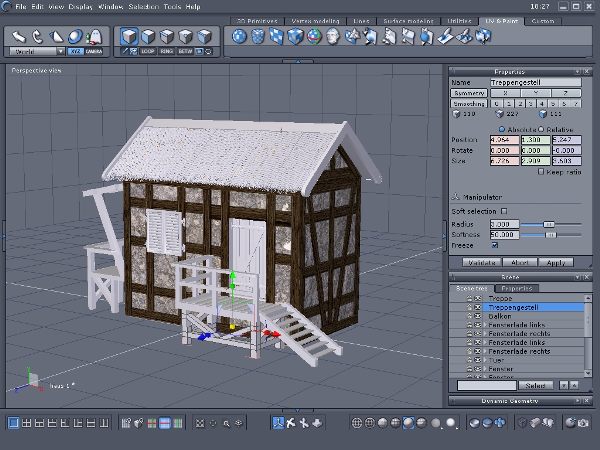This screenshot has height=450, width=600.
Task: Switch to the Surface modeling tab
Action: (408, 21)
